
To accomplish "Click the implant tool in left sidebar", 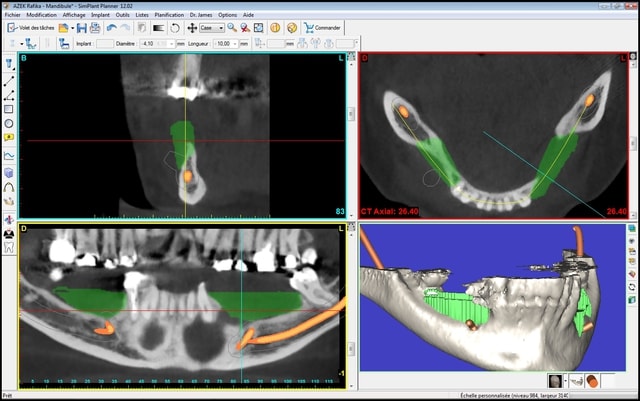I will [9, 63].
